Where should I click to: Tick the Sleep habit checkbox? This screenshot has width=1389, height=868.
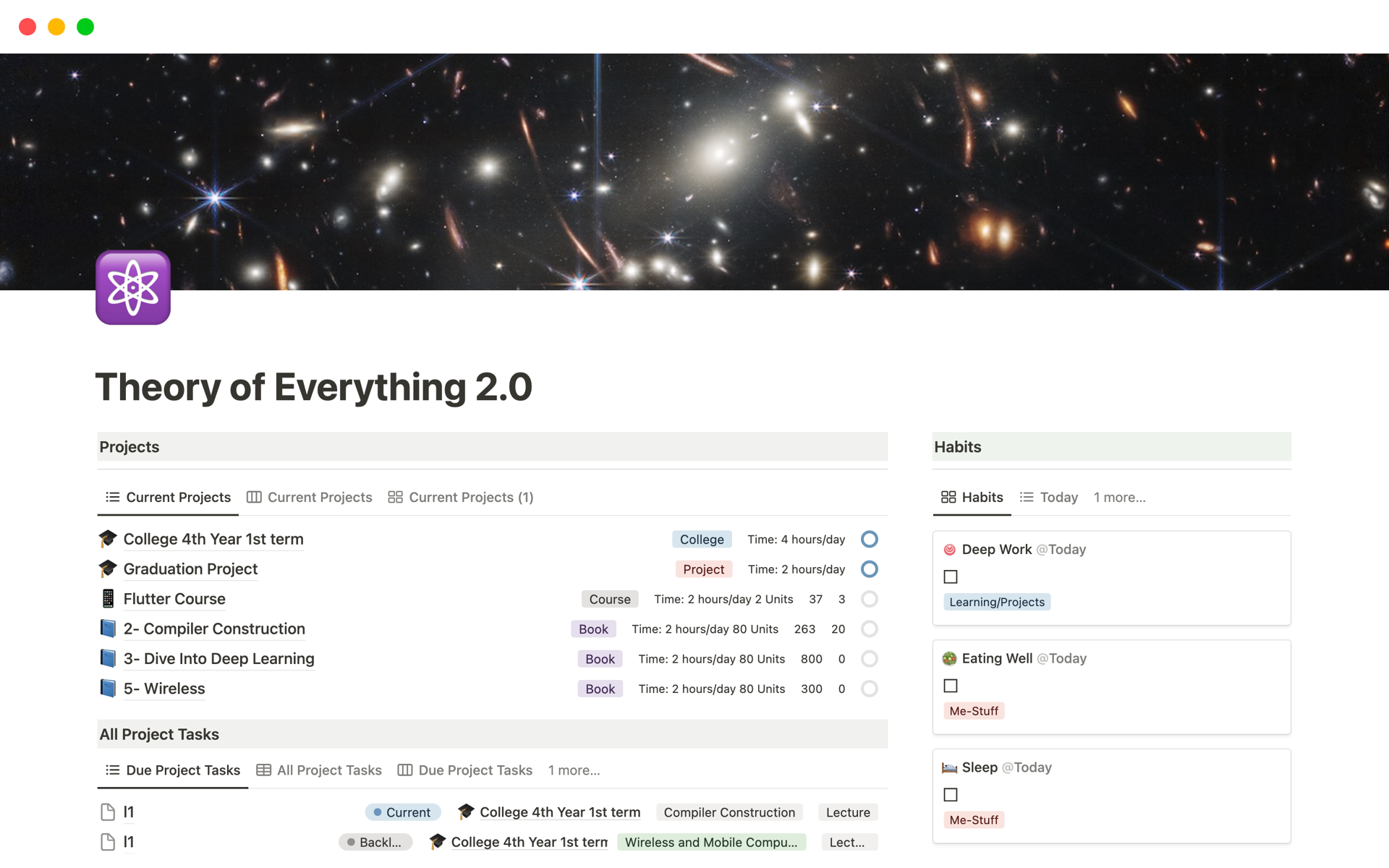coord(951,794)
